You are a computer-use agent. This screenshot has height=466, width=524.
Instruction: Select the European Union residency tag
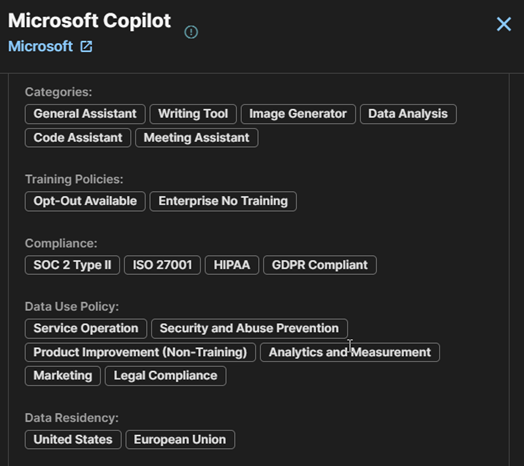click(180, 440)
